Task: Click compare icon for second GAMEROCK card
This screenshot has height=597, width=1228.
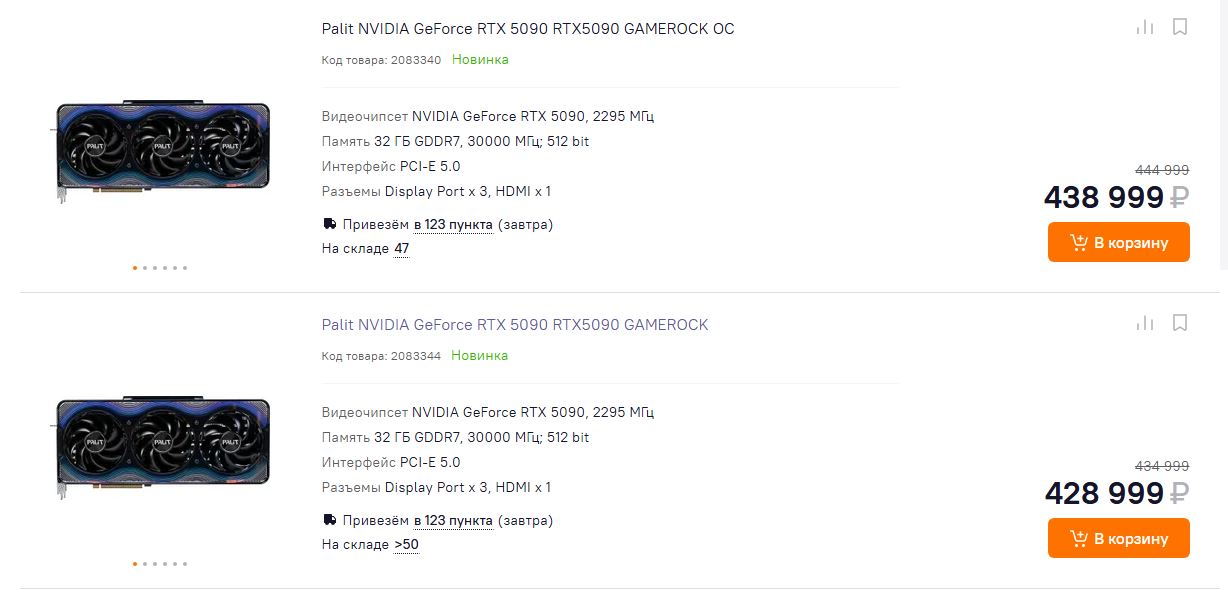Action: (1145, 323)
